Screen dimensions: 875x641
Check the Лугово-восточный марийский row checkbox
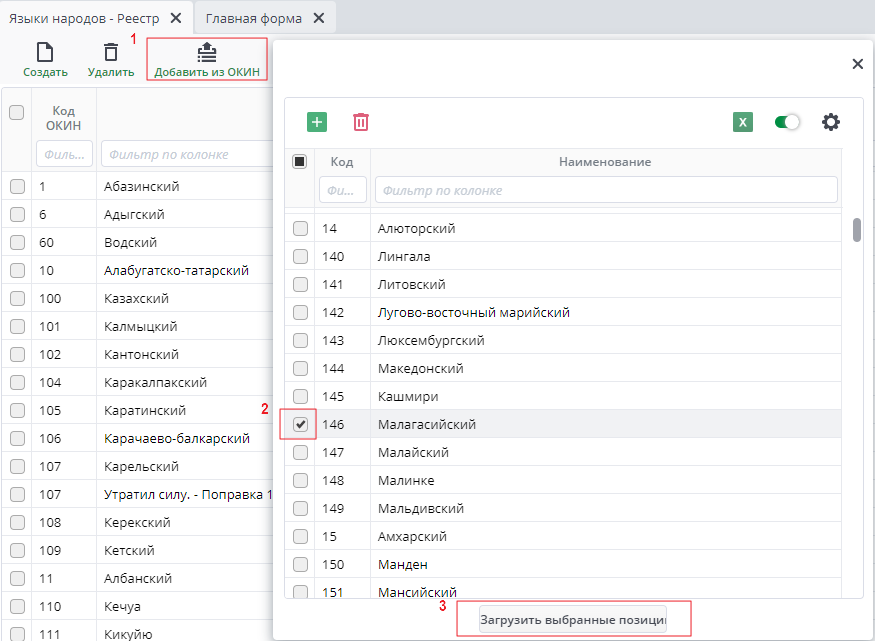coord(300,312)
